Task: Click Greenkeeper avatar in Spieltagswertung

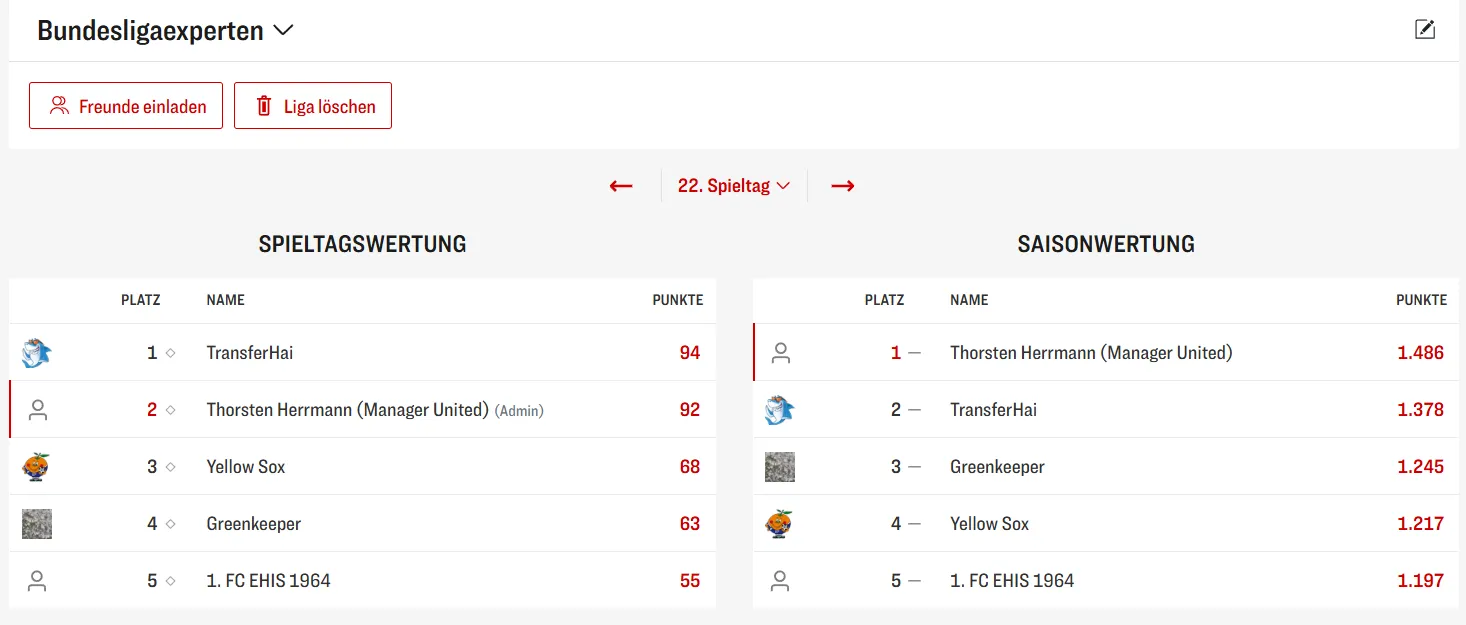Action: pyautogui.click(x=37, y=524)
